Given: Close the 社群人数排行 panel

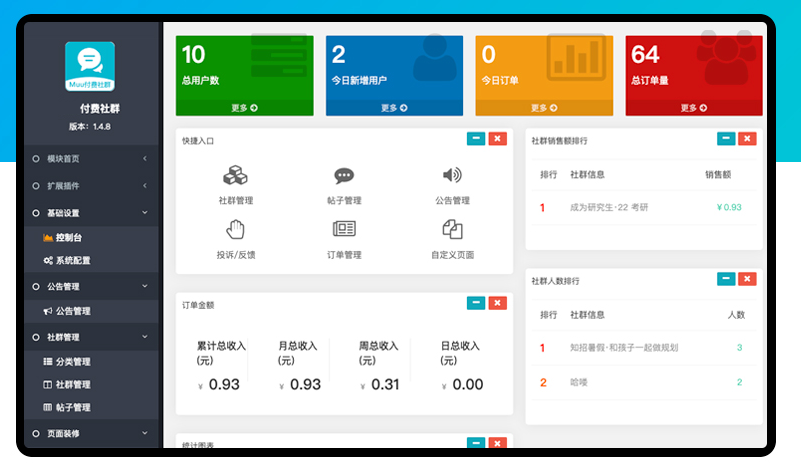Looking at the screenshot, I should pyautogui.click(x=747, y=279).
